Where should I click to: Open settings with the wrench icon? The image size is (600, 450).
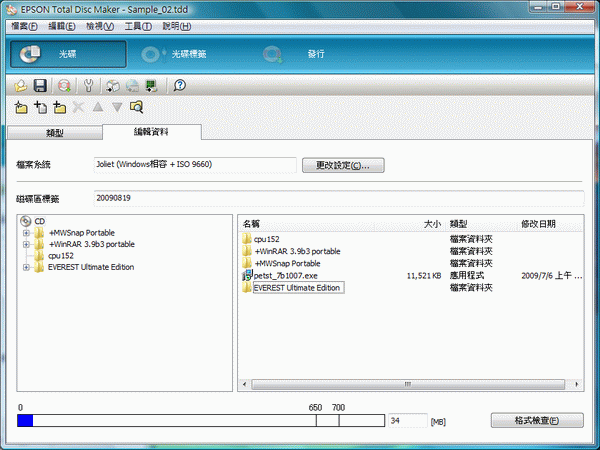click(88, 86)
